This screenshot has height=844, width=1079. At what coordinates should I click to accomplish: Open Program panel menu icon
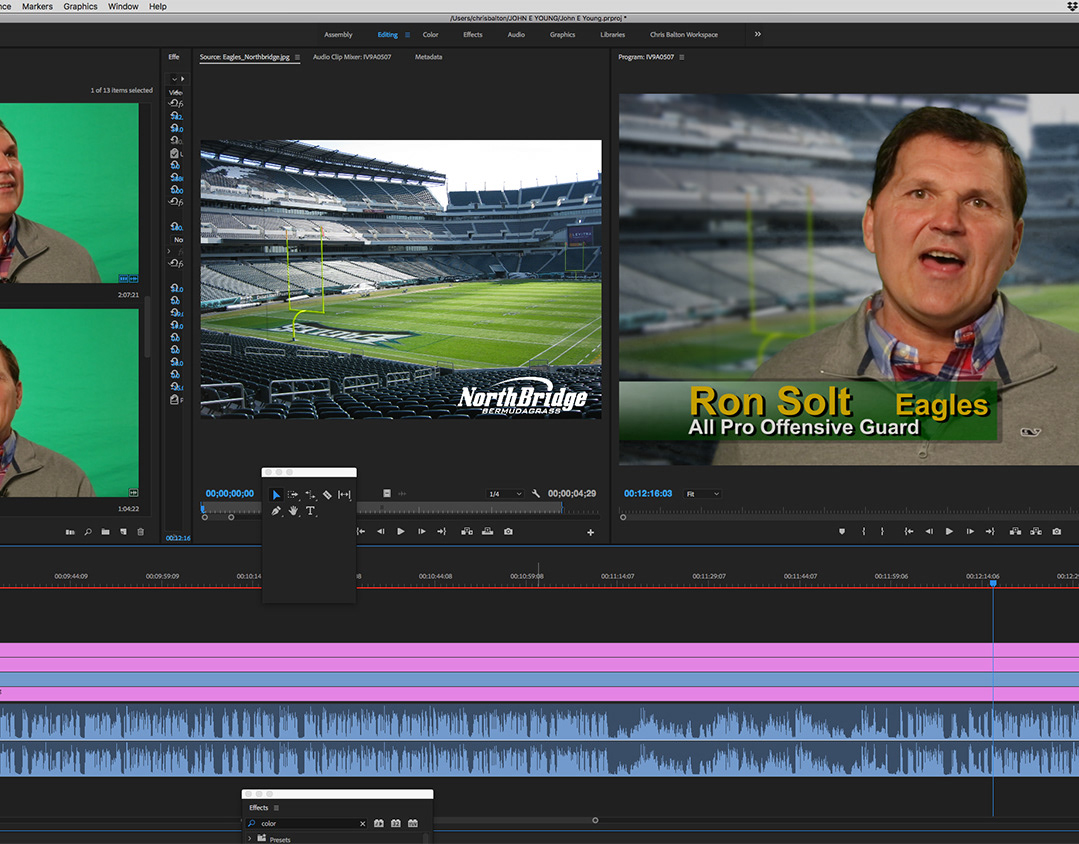pos(682,57)
